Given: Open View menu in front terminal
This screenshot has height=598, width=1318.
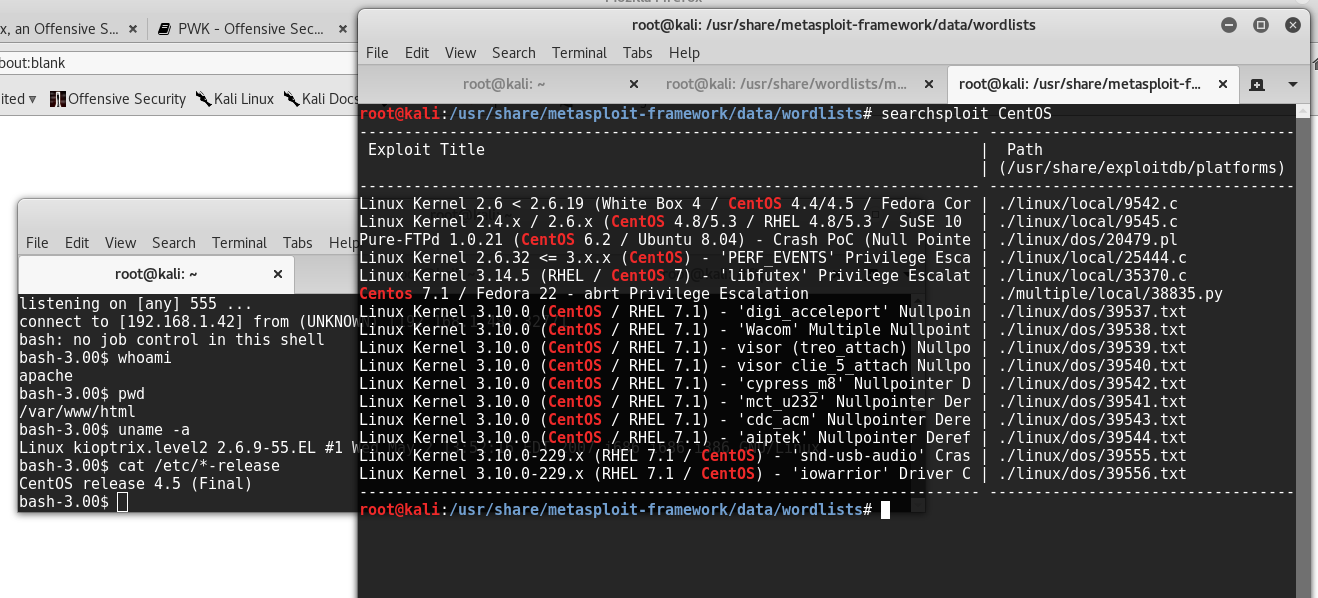Looking at the screenshot, I should (460, 53).
